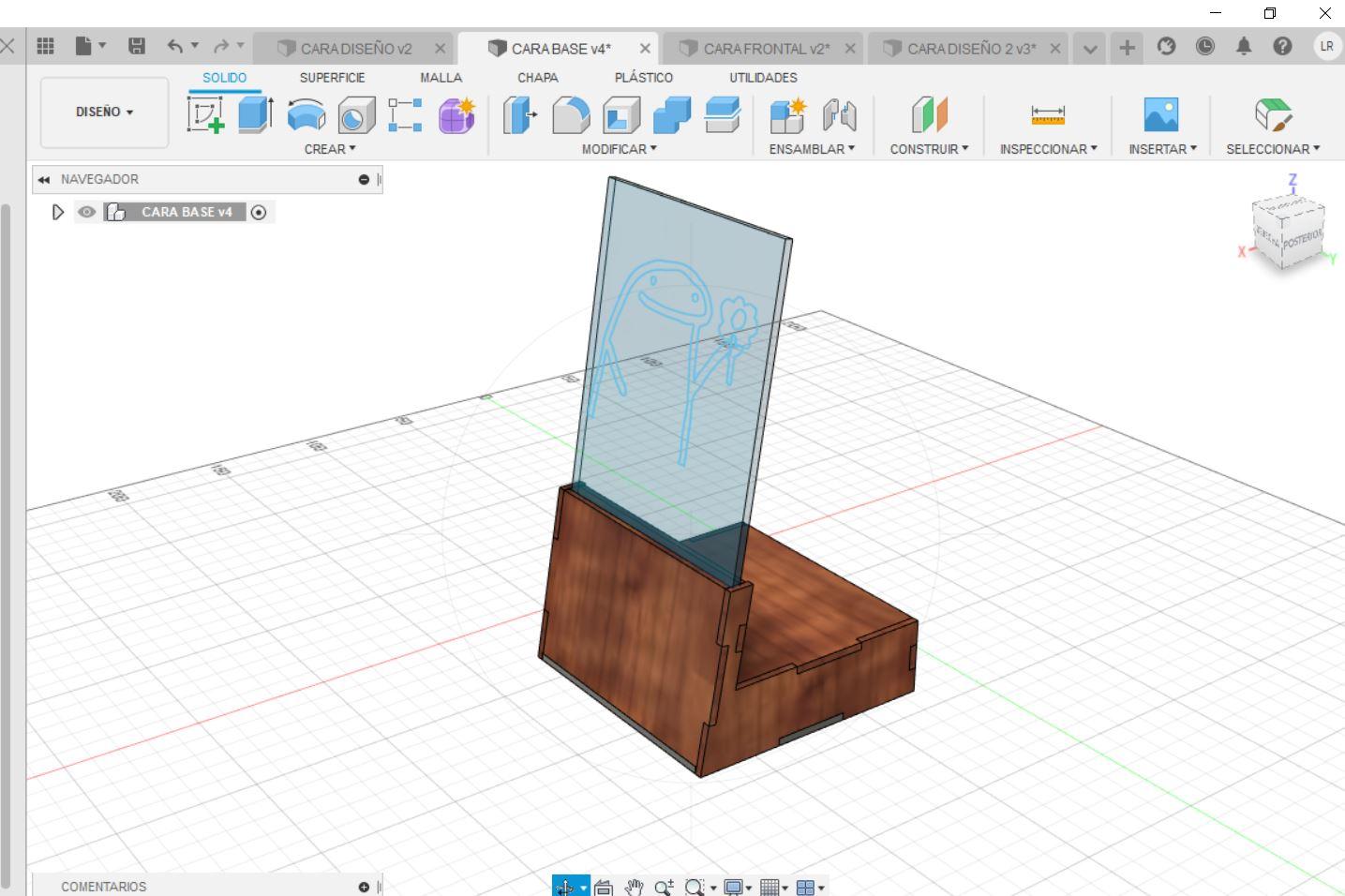Select the Rectangular Pattern tool
The image size is (1345, 896).
click(405, 115)
